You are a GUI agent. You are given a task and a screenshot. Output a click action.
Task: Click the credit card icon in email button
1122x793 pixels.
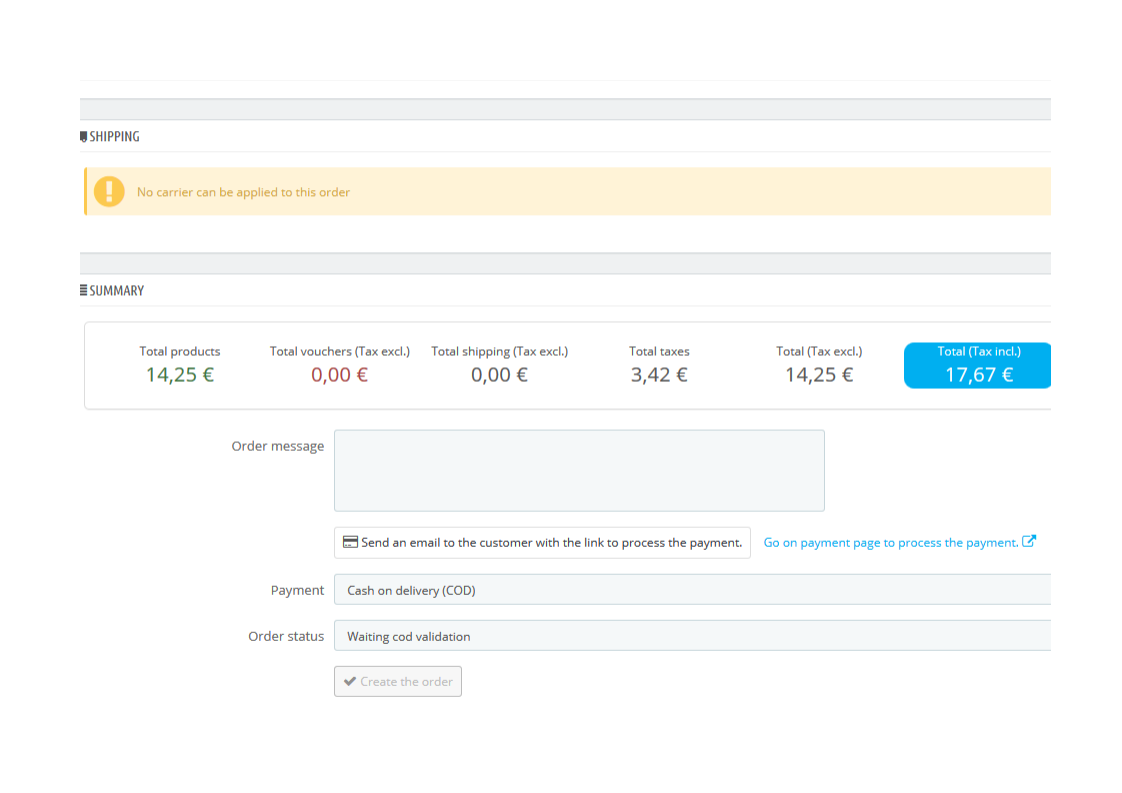pyautogui.click(x=350, y=542)
